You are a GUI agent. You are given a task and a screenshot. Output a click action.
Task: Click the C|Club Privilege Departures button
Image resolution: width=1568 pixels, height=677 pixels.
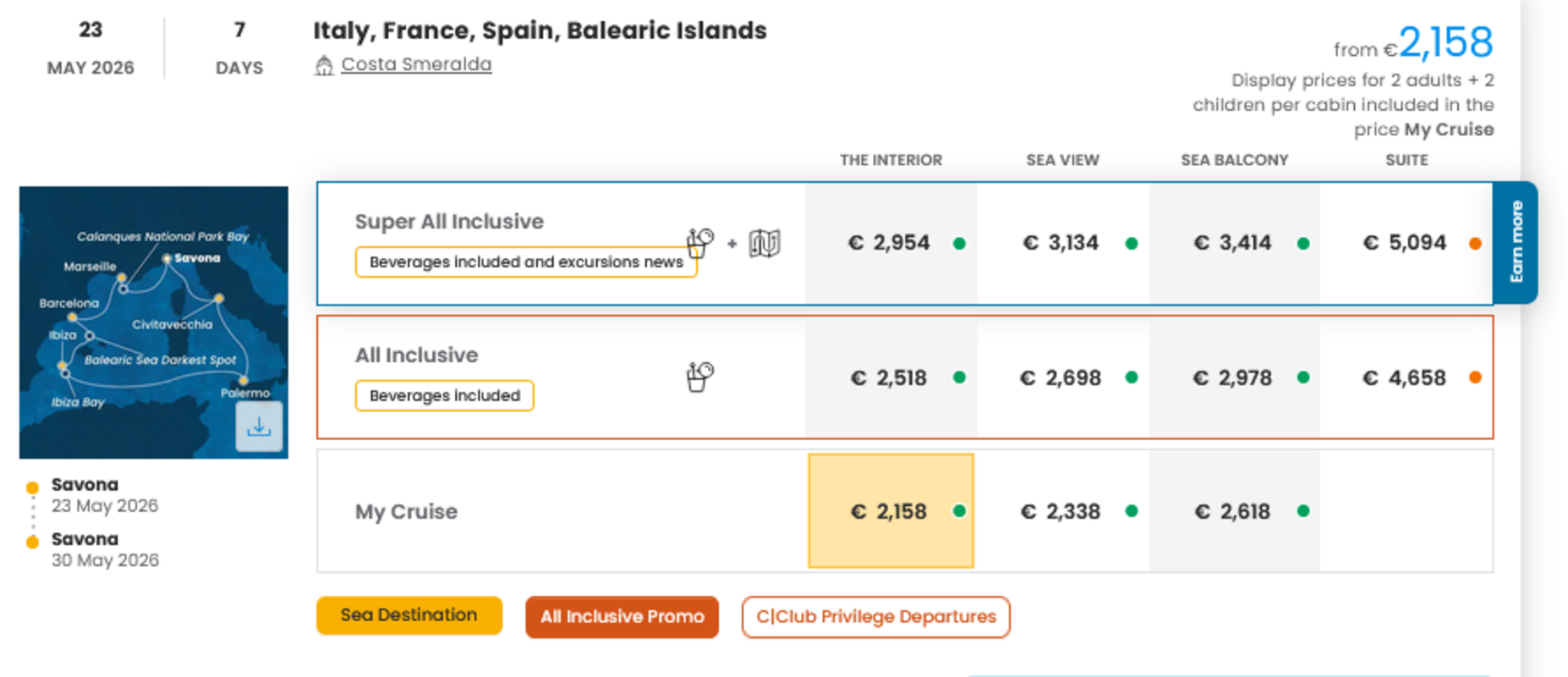[875, 617]
